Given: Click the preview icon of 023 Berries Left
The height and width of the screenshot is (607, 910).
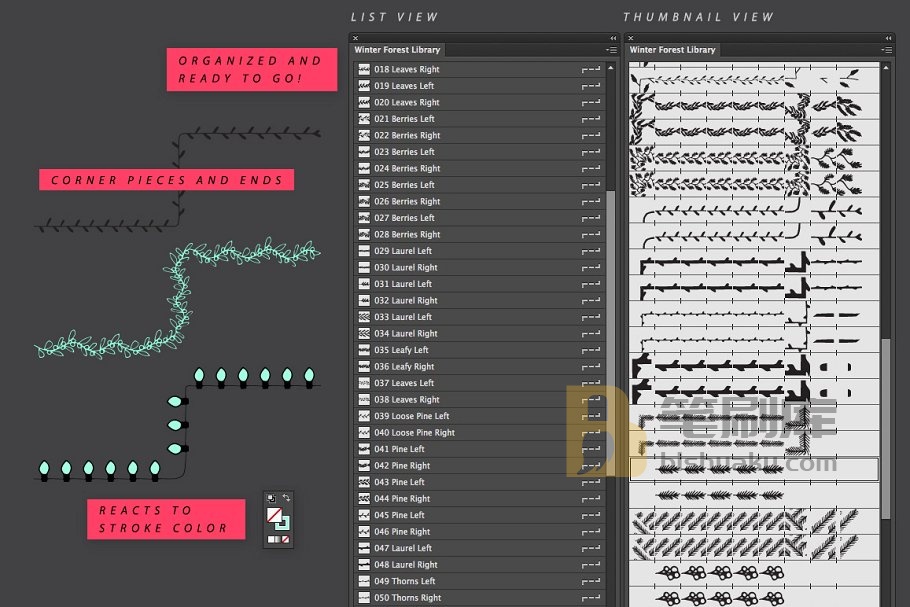Looking at the screenshot, I should click(364, 152).
